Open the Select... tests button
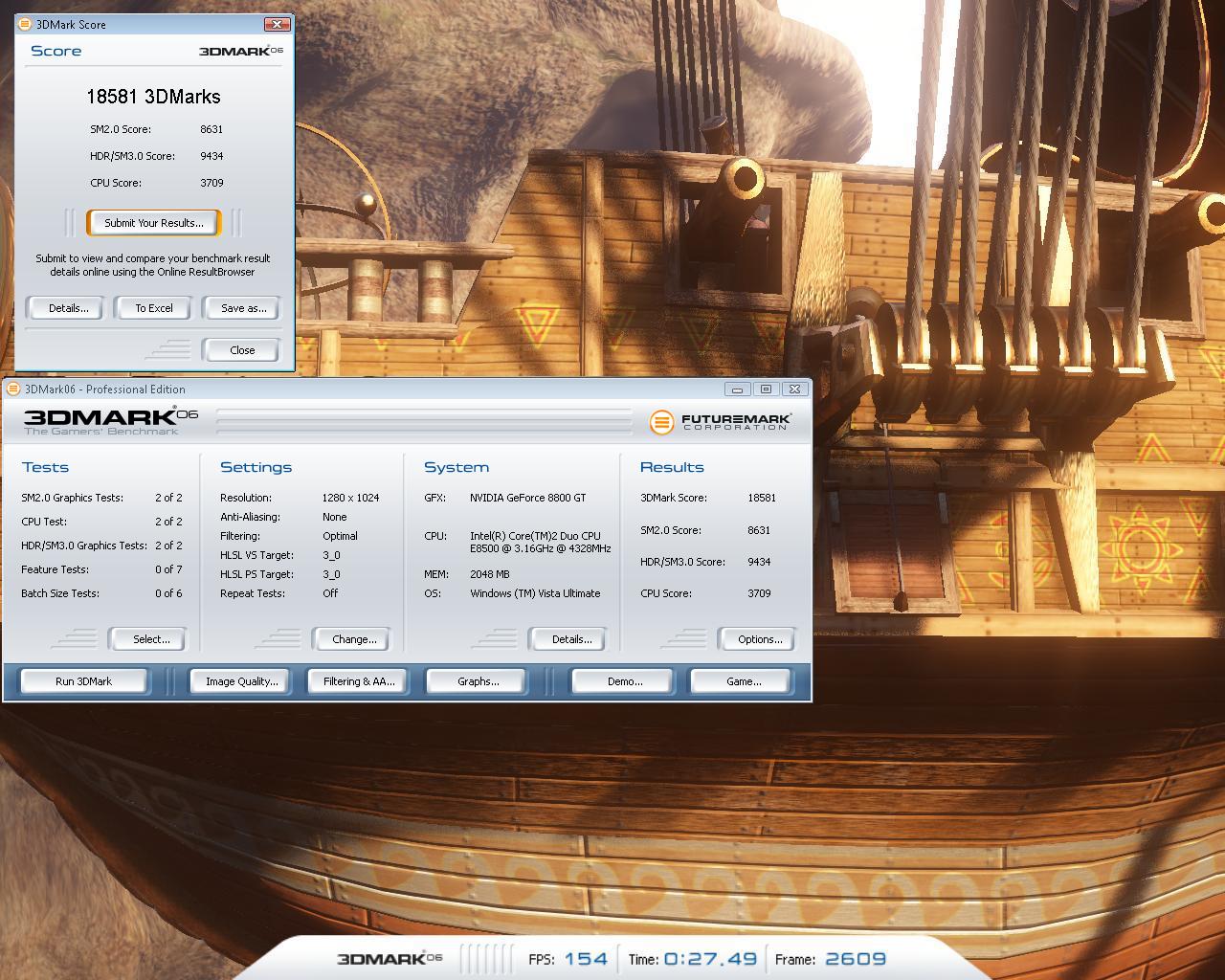The image size is (1225, 980). (x=150, y=639)
